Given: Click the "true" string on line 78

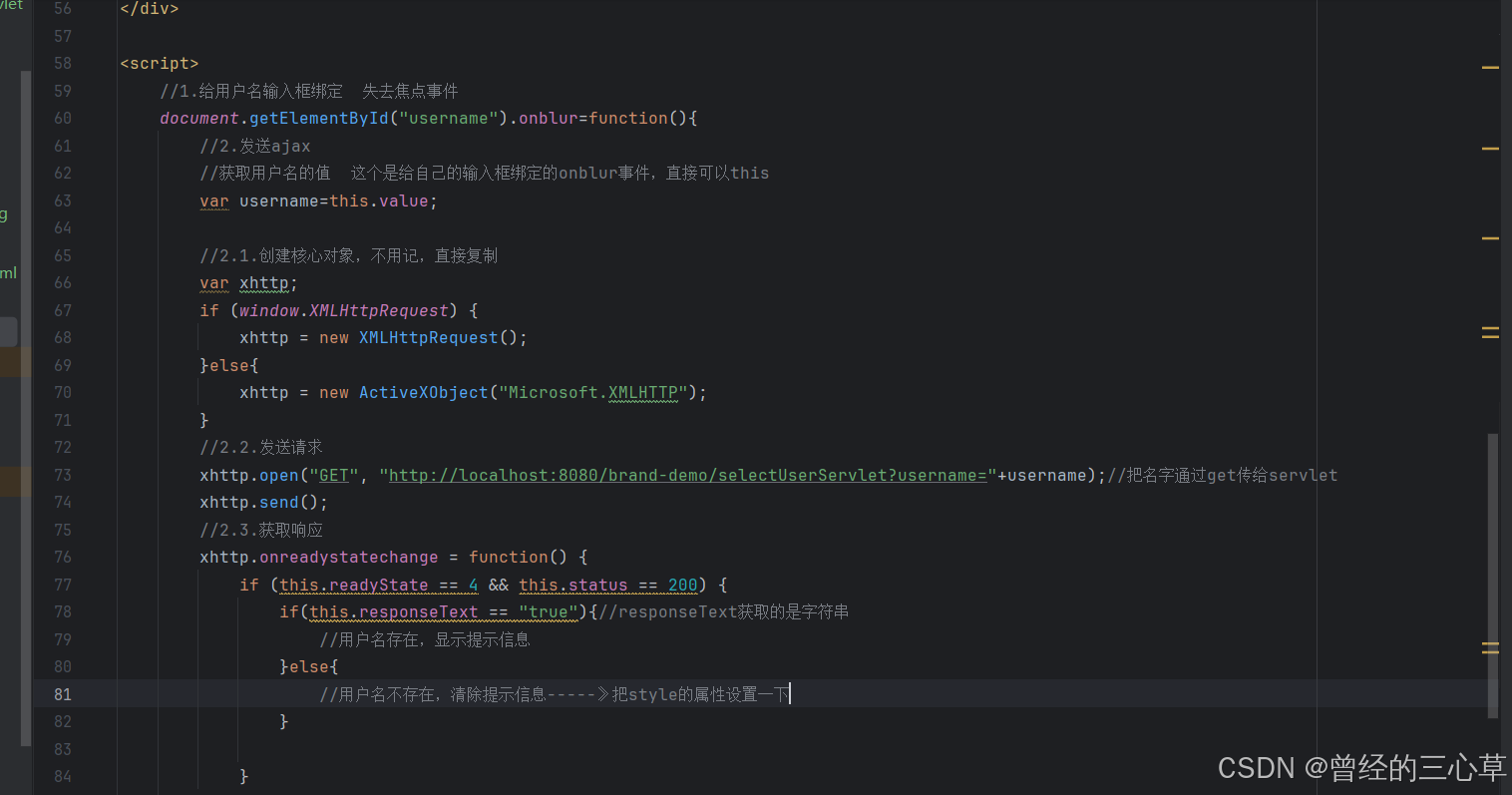Looking at the screenshot, I should (549, 611).
